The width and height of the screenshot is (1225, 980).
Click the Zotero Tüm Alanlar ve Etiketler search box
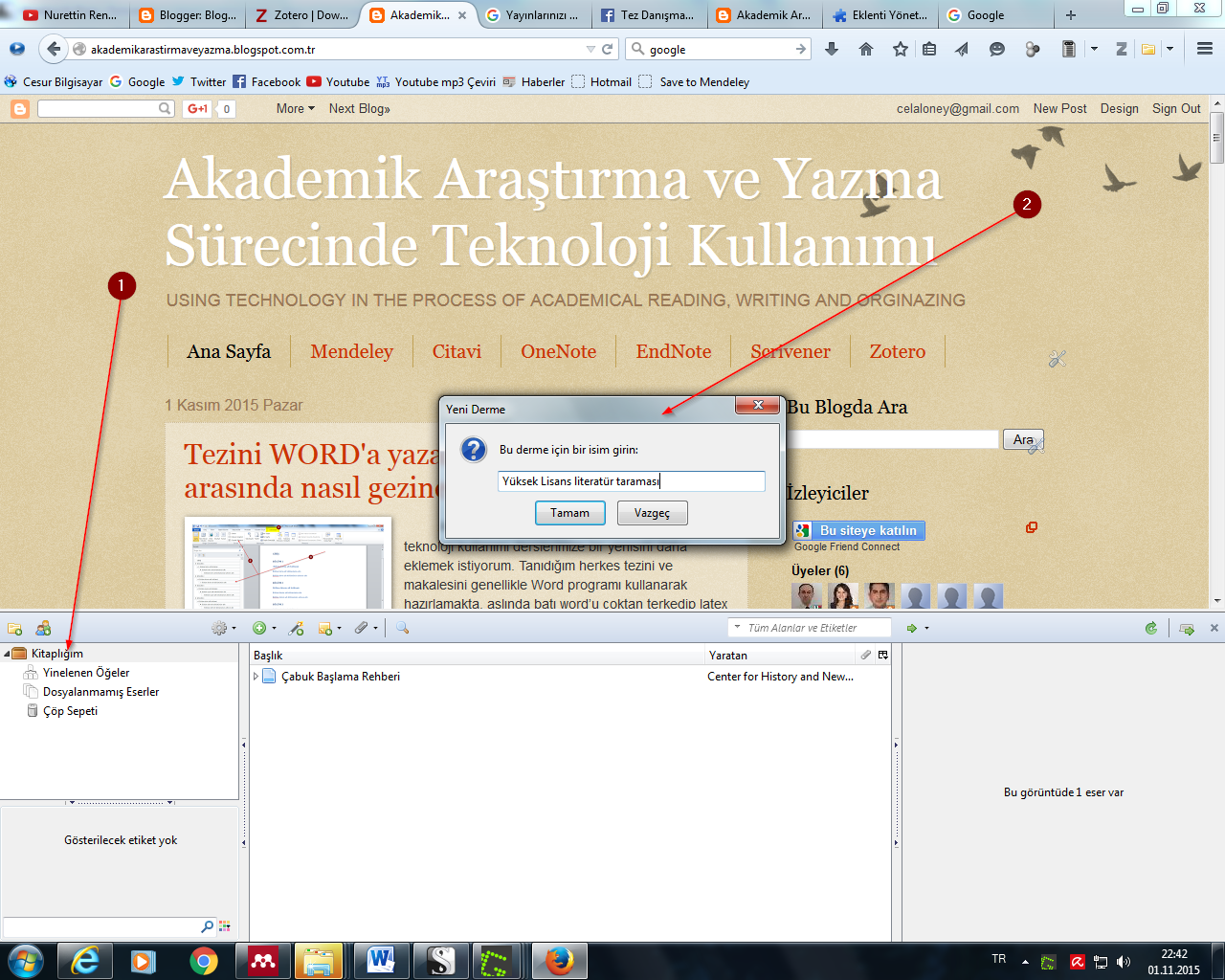[x=809, y=628]
